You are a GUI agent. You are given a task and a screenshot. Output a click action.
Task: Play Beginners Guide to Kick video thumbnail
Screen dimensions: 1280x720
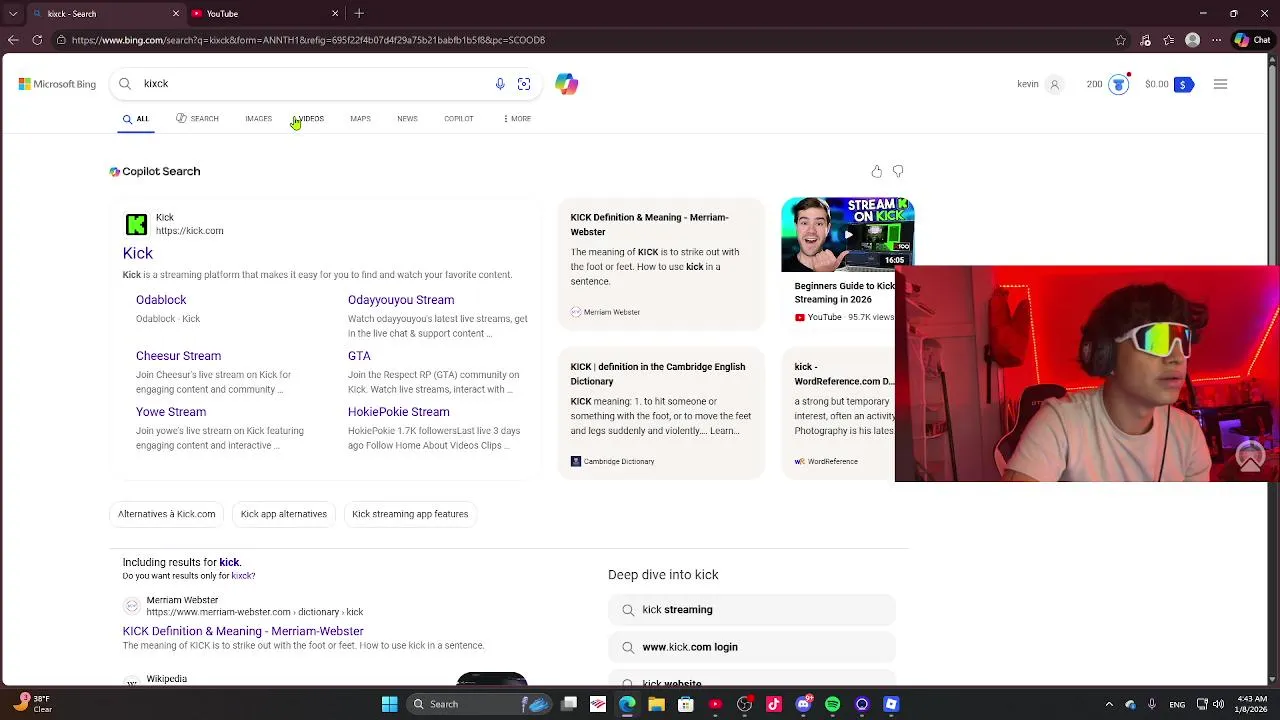coord(847,235)
